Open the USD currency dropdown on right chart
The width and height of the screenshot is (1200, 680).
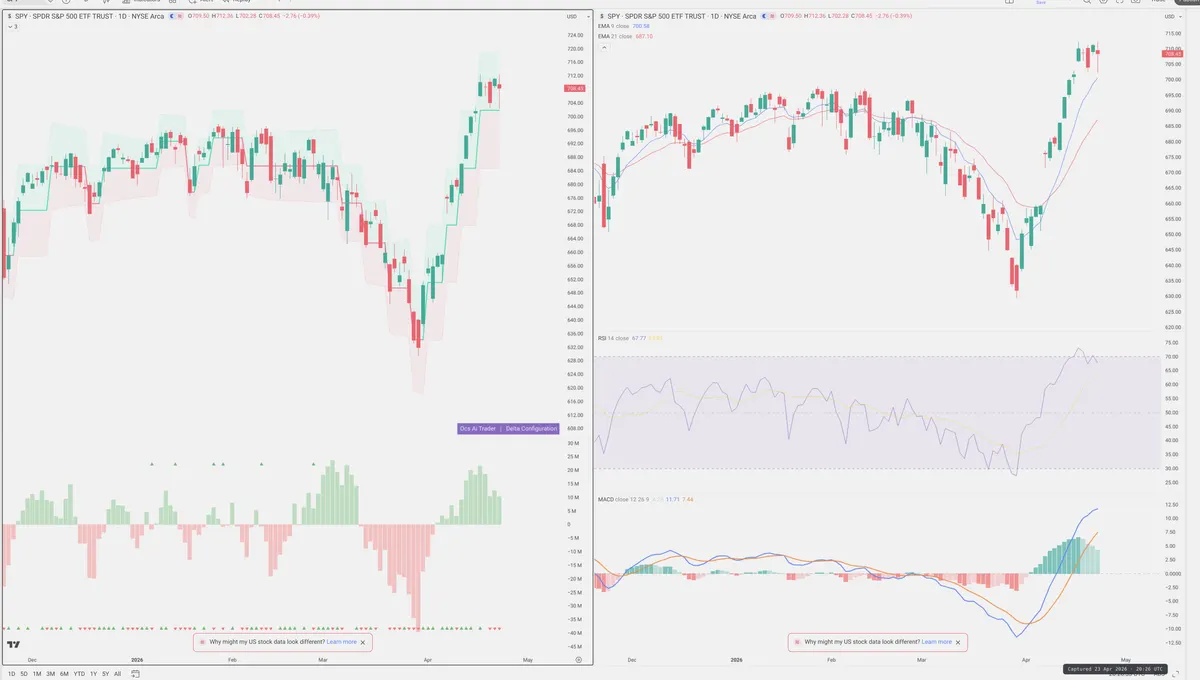pyautogui.click(x=1173, y=17)
